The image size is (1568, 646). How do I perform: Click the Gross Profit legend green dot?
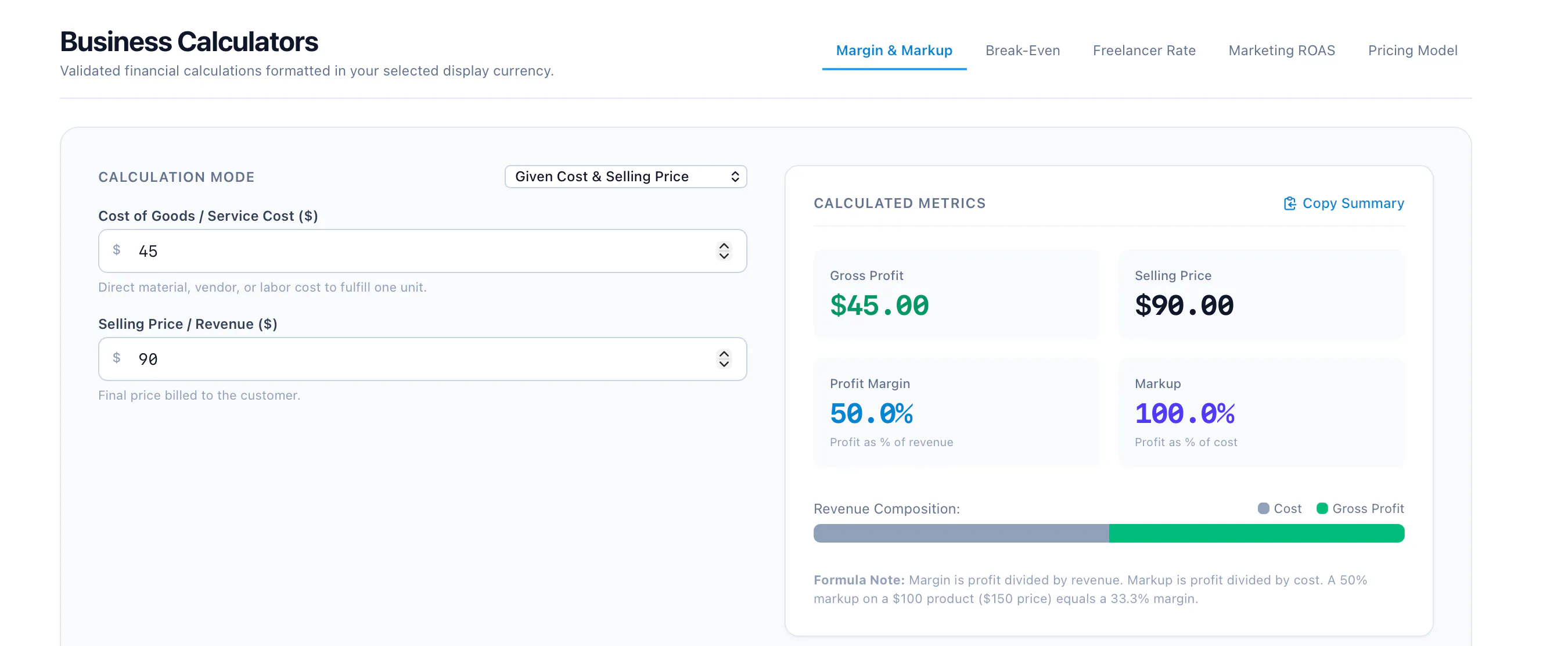tap(1322, 508)
